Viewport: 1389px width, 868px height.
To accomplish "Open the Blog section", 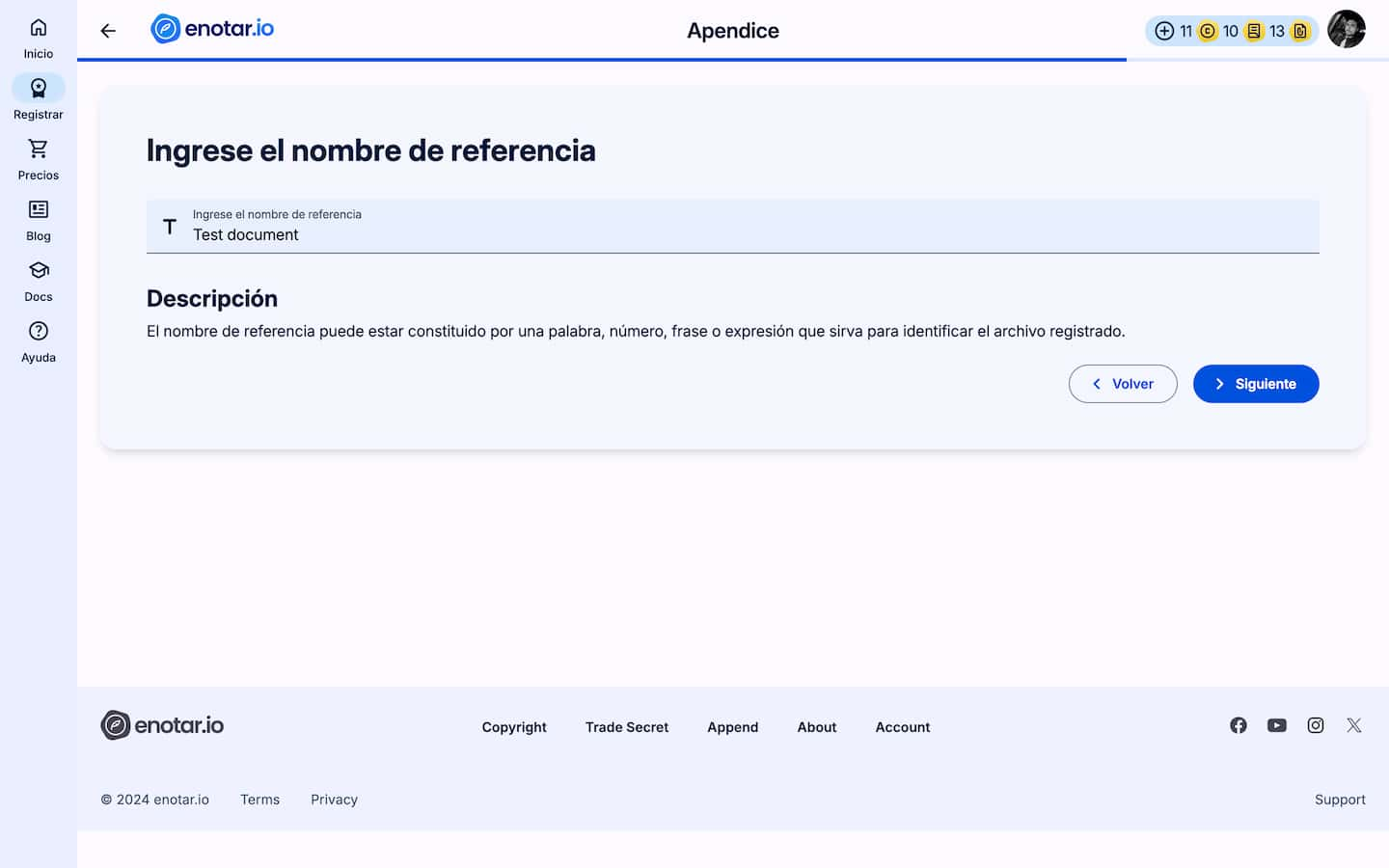I will coord(39,221).
